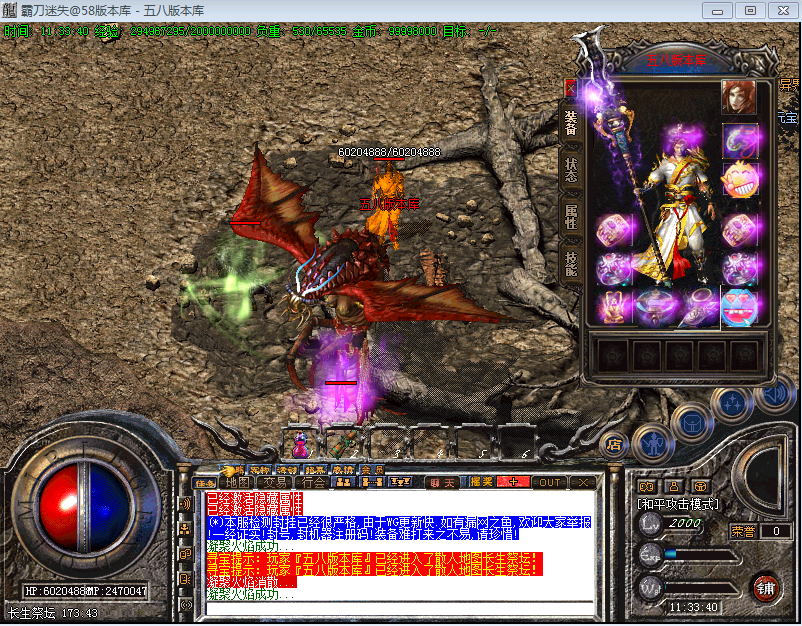This screenshot has width=802, height=626.
Task: Toggle the sound speaker round button
Action: point(775,395)
